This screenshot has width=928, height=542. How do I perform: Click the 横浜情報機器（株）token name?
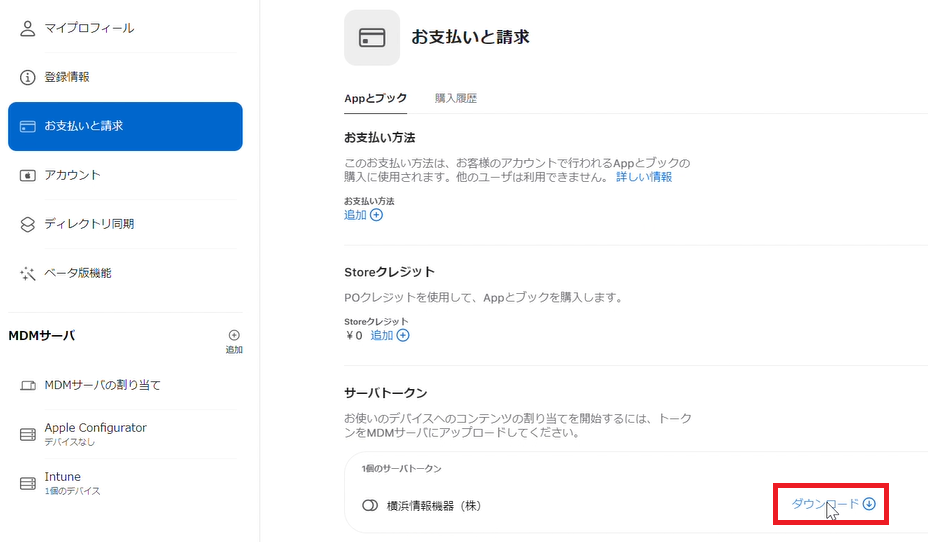click(434, 506)
